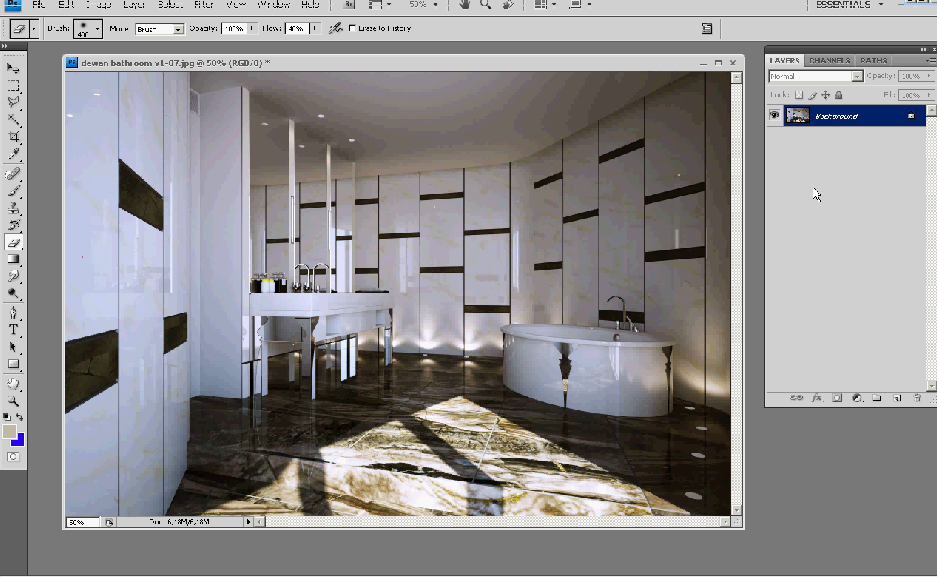Add a layer mask

[x=837, y=398]
